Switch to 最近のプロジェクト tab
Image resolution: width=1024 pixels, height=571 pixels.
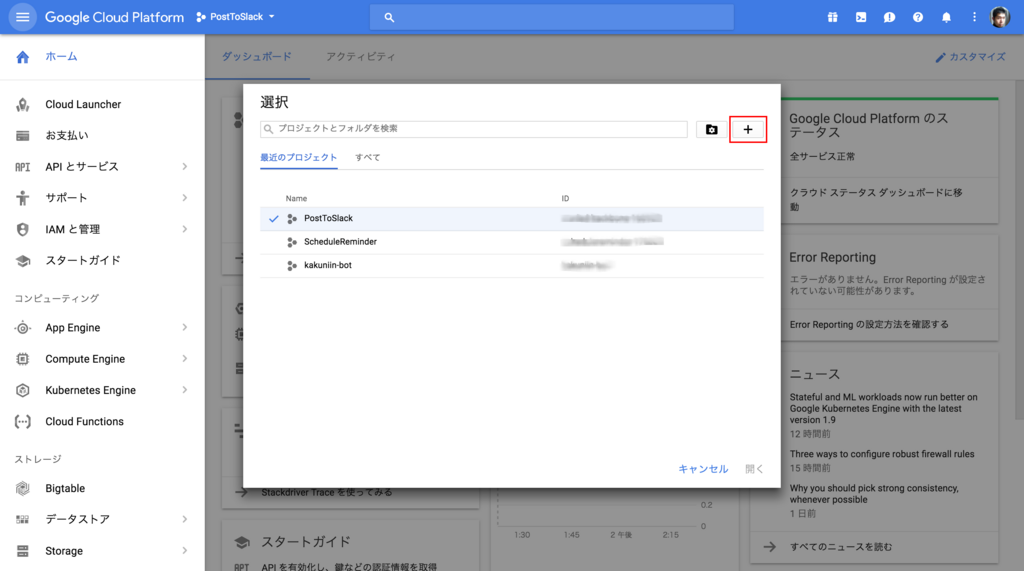click(x=298, y=157)
